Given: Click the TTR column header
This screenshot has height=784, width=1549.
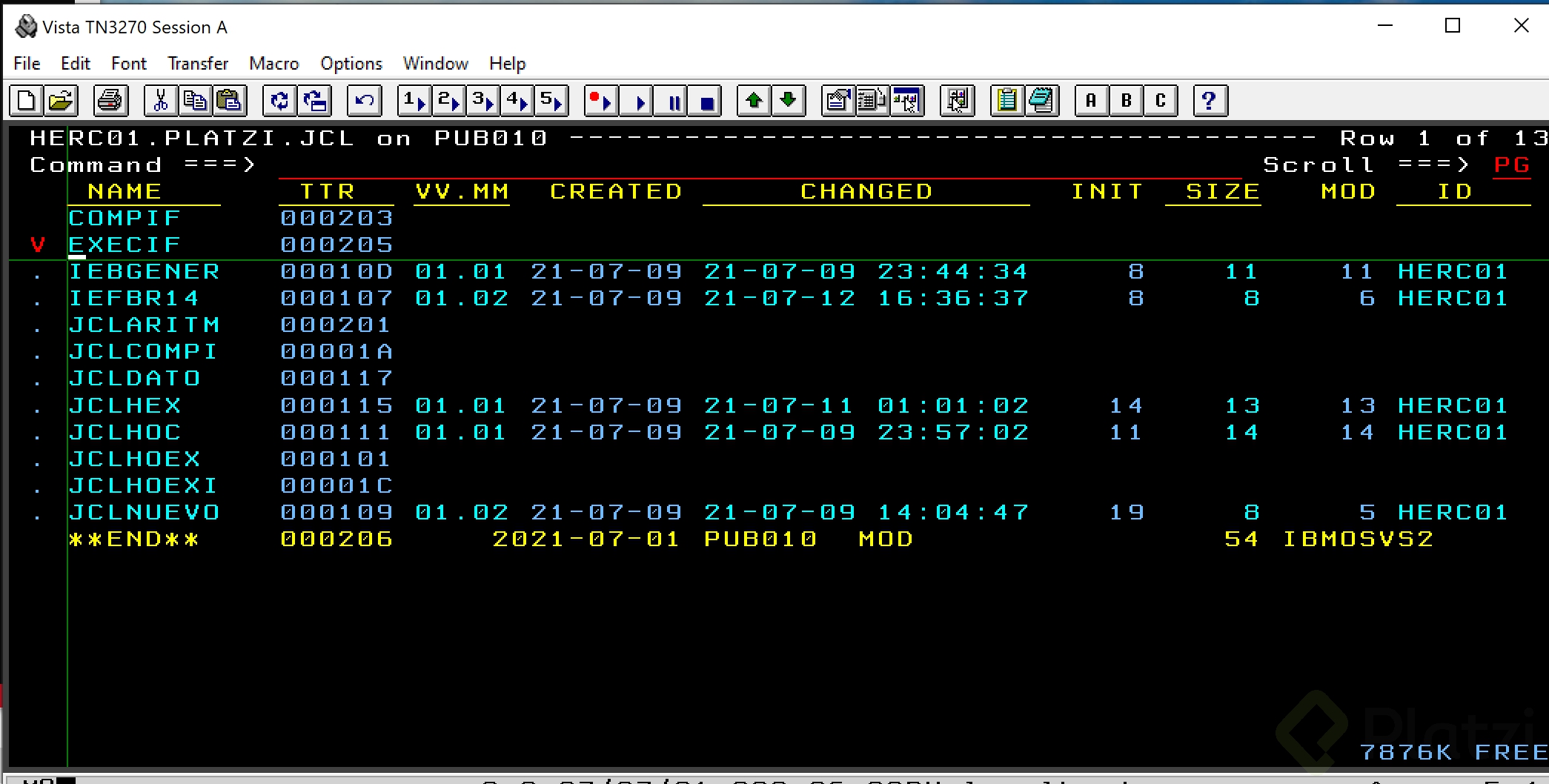Looking at the screenshot, I should [328, 191].
